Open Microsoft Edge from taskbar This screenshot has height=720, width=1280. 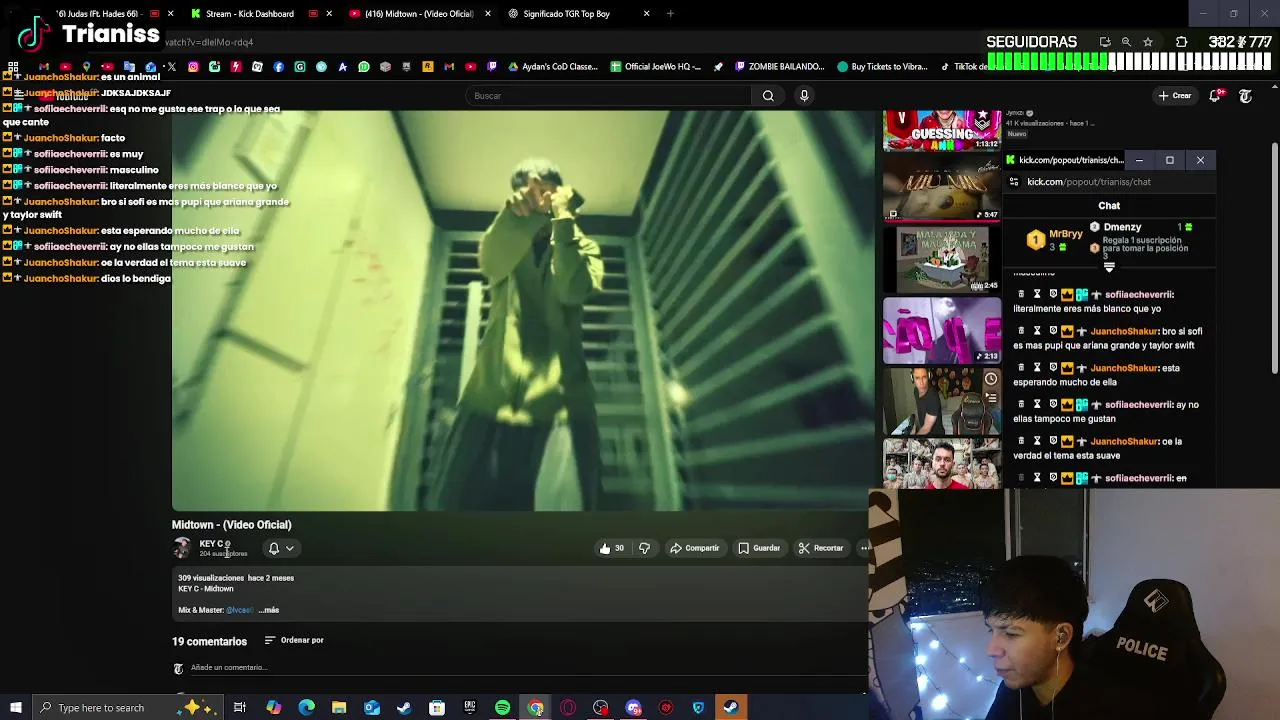[x=306, y=708]
